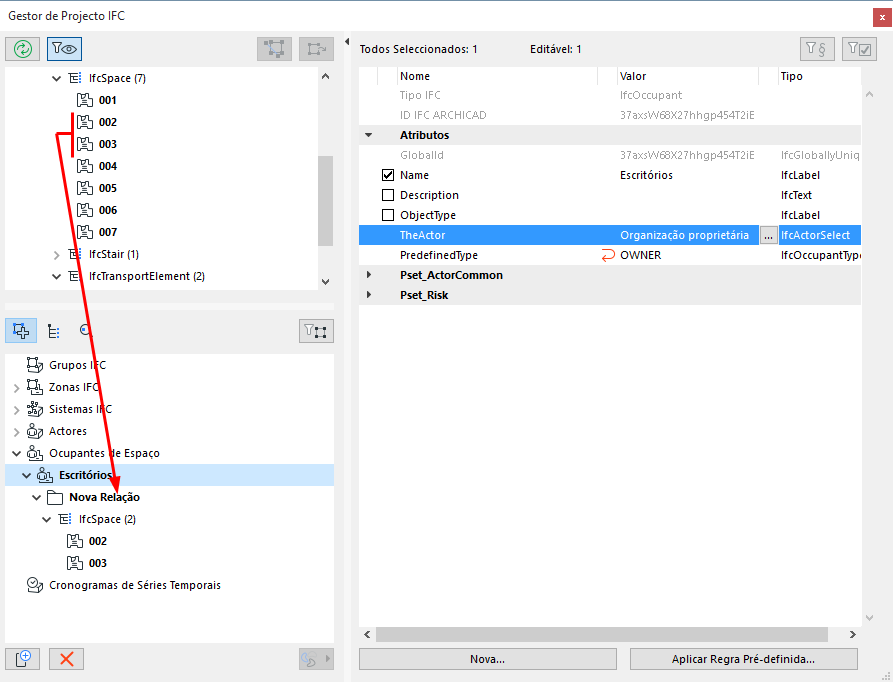Toggle the filter checked properties icon
893x682 pixels.
point(859,49)
